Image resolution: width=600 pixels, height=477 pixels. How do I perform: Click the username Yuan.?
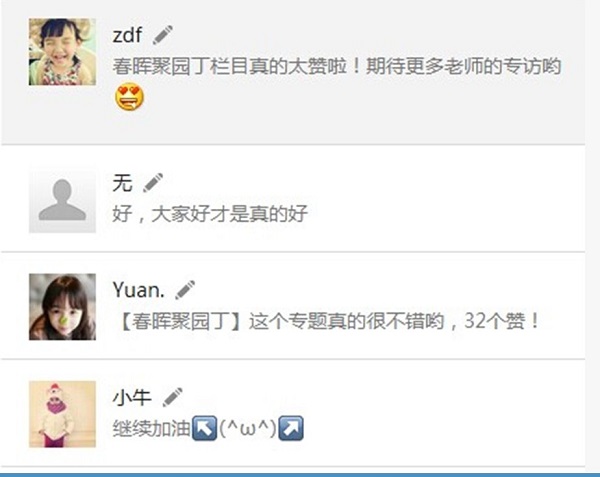(x=139, y=290)
